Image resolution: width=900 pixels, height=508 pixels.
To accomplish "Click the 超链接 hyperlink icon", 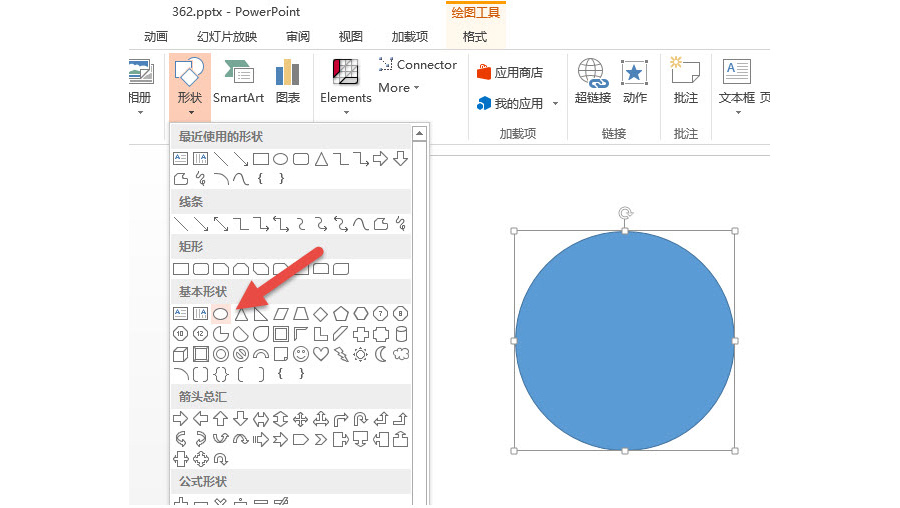I will (593, 82).
